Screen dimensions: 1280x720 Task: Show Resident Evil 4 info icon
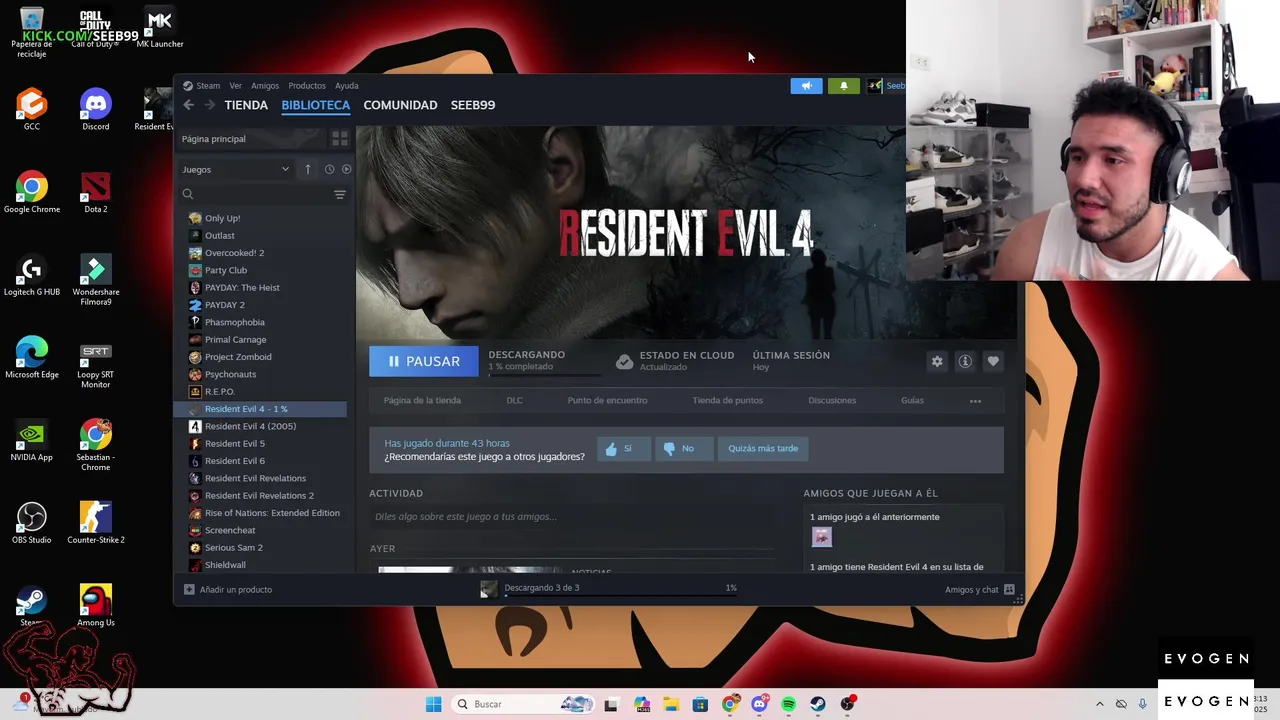pos(965,361)
